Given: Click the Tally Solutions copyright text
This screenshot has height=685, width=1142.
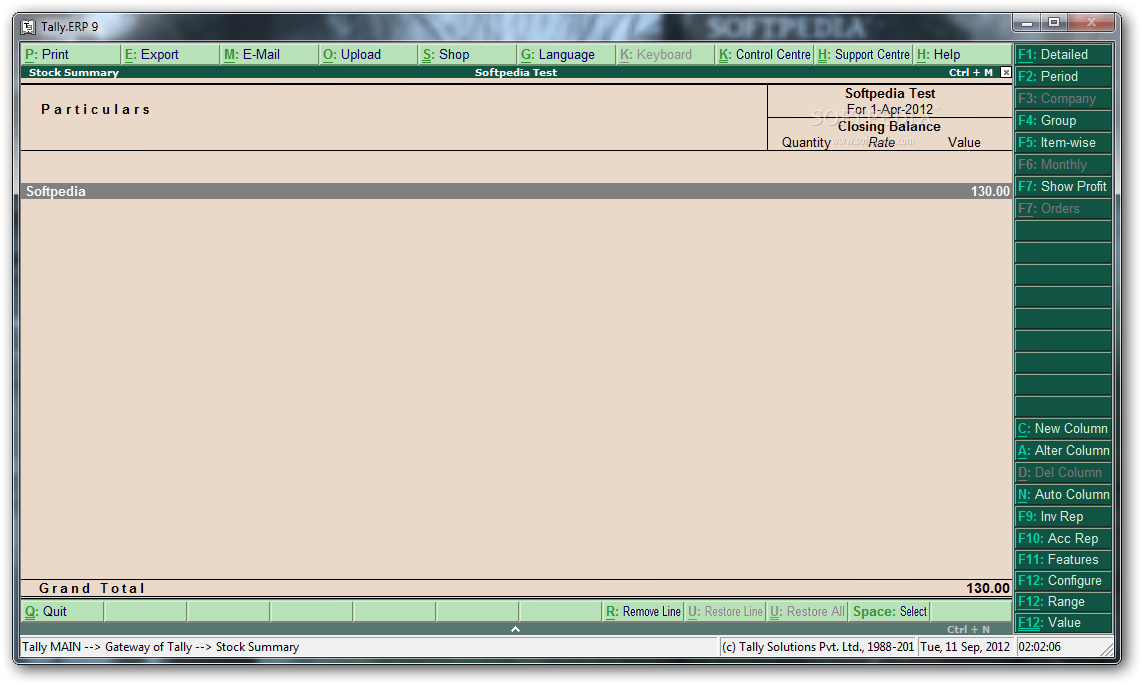Looking at the screenshot, I should (x=818, y=646).
